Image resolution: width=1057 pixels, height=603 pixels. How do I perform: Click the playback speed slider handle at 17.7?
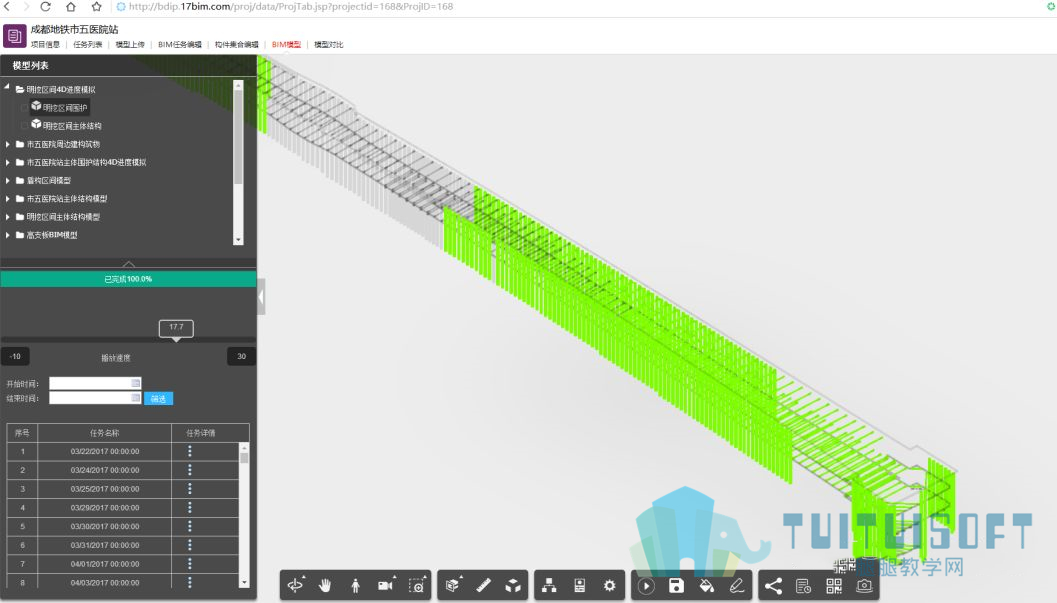coord(176,329)
